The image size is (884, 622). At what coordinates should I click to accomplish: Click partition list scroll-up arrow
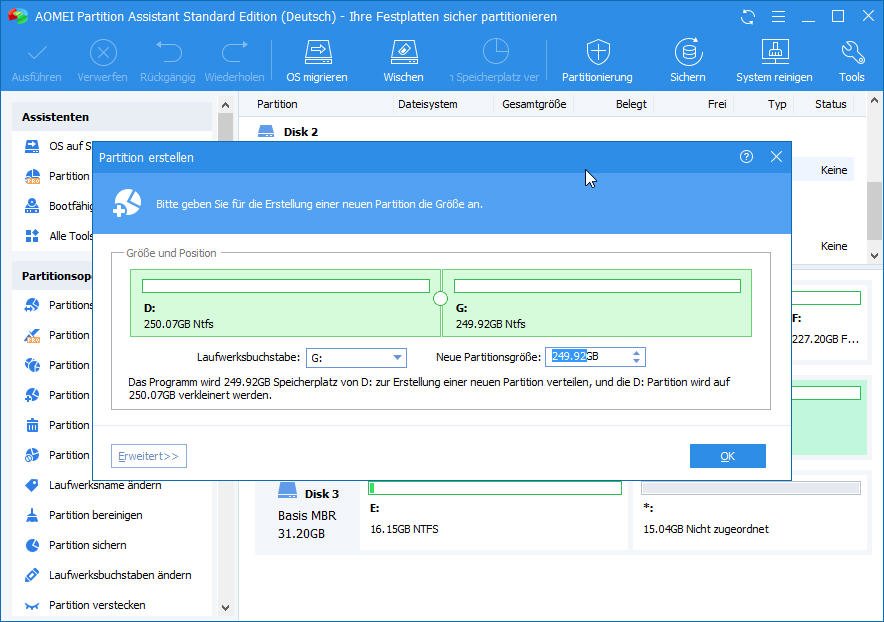coord(874,101)
